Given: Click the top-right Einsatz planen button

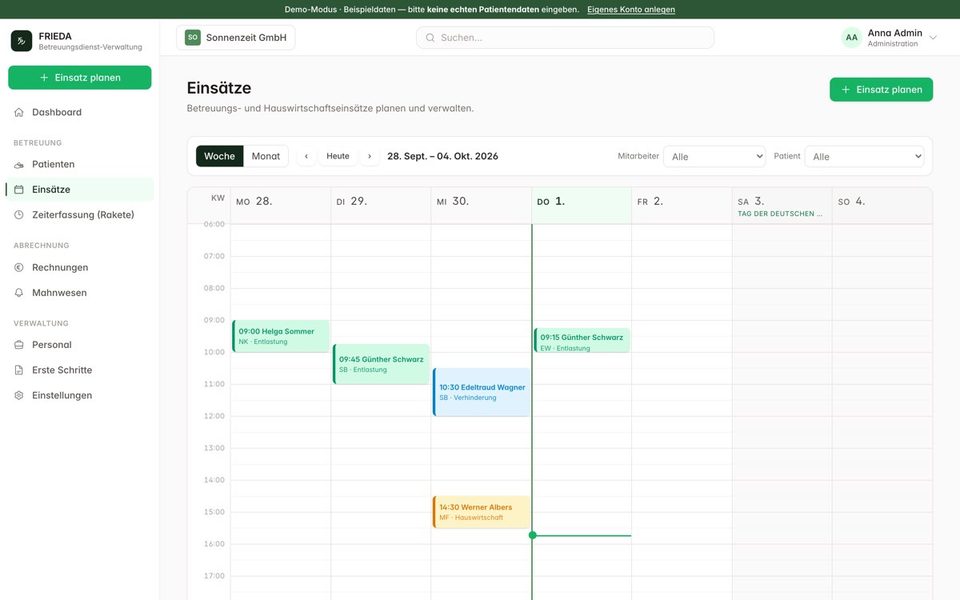Looking at the screenshot, I should pos(881,89).
